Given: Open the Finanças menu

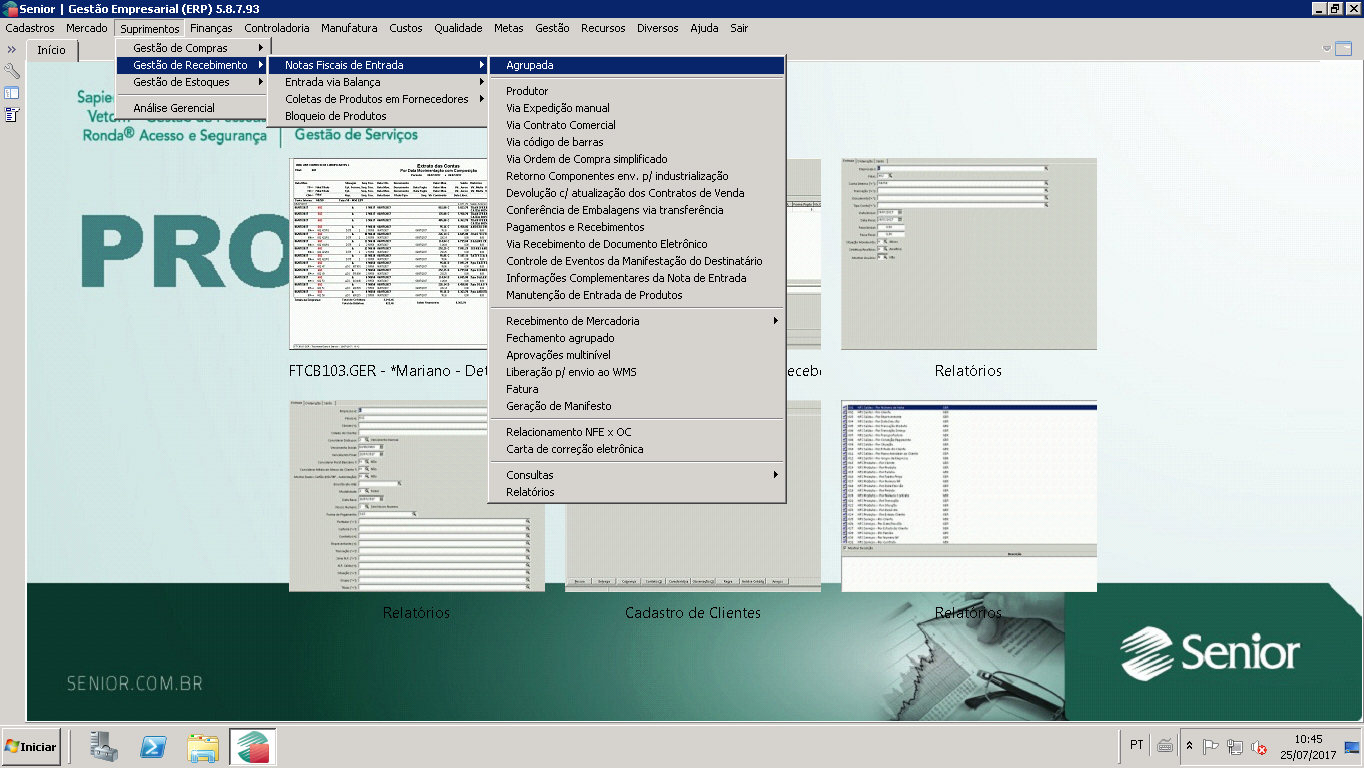Looking at the screenshot, I should point(211,28).
